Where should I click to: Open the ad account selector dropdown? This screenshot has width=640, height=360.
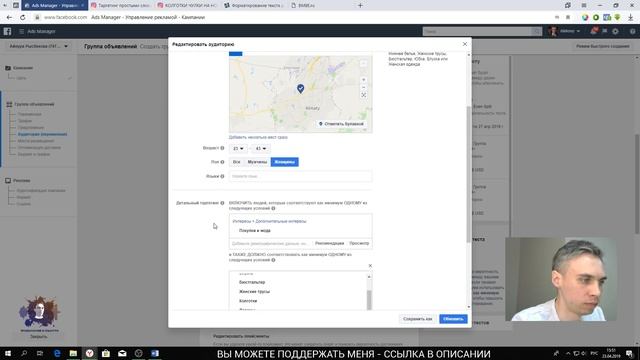pos(39,47)
